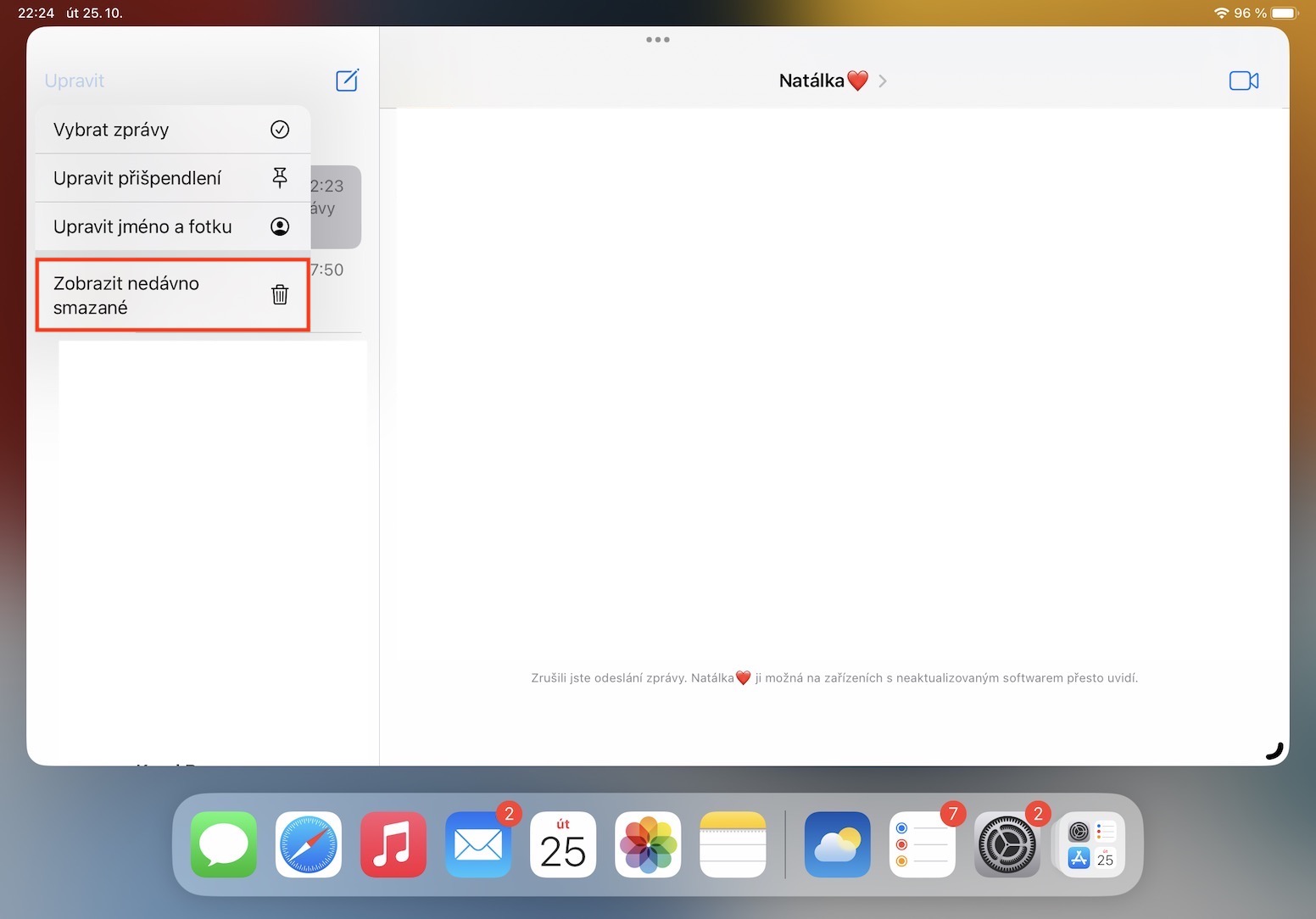Tap the date 'út 25. 10.' in status bar
Screen dimensions: 1316x919
[x=94, y=13]
